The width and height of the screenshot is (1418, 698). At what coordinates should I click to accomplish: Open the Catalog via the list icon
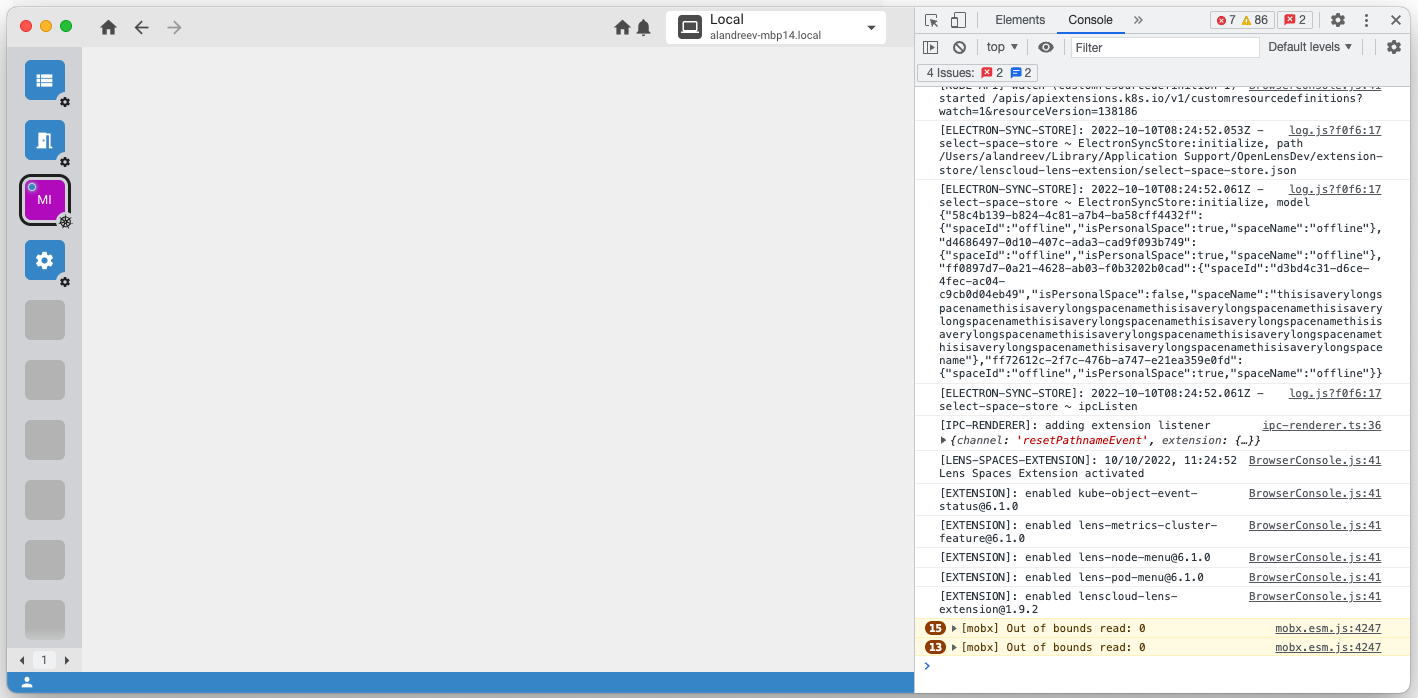tap(44, 79)
